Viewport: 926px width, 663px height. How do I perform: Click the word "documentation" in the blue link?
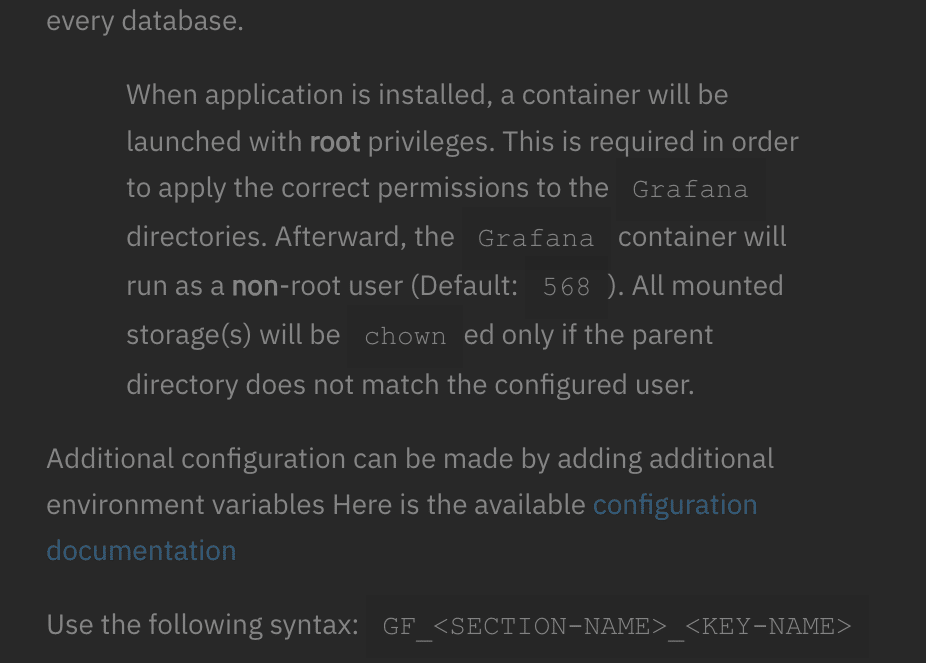click(141, 551)
